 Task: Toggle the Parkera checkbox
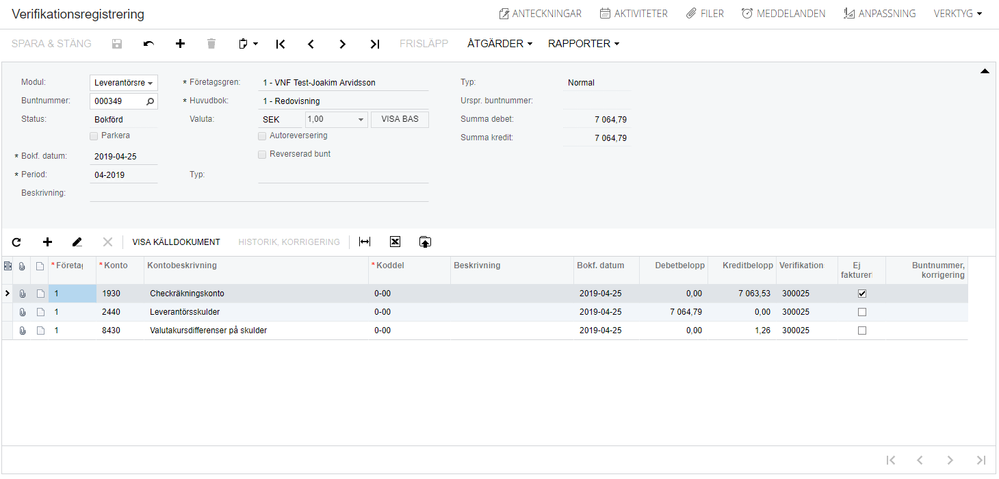(x=95, y=135)
